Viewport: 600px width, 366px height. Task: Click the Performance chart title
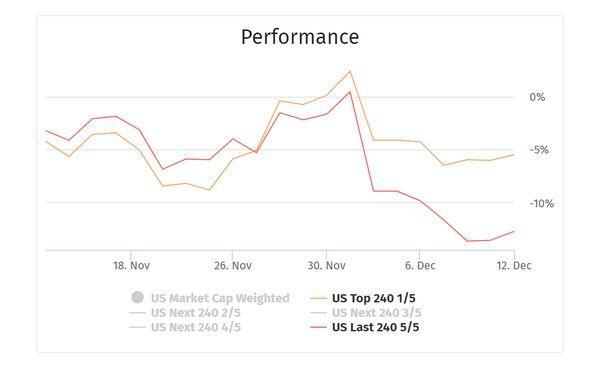[x=300, y=37]
